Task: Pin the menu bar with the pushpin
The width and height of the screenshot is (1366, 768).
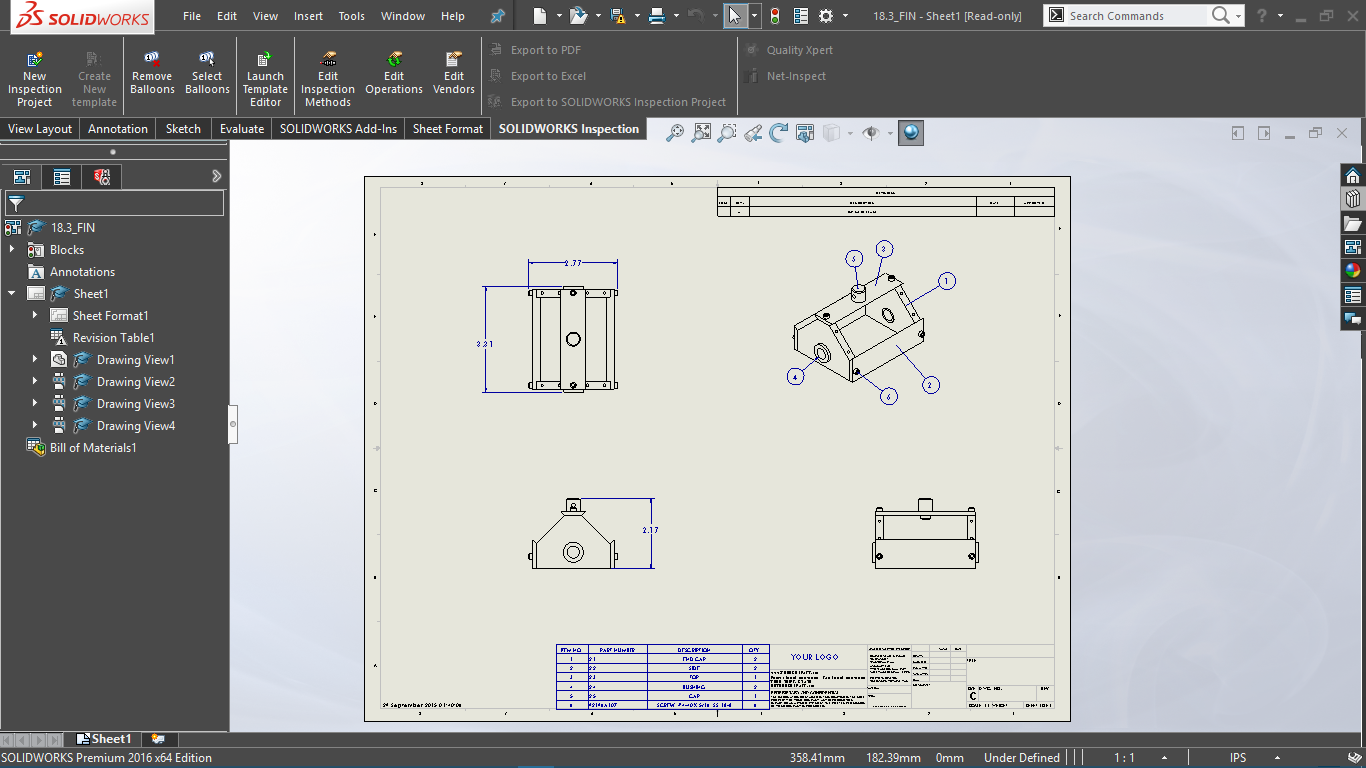Action: [497, 15]
